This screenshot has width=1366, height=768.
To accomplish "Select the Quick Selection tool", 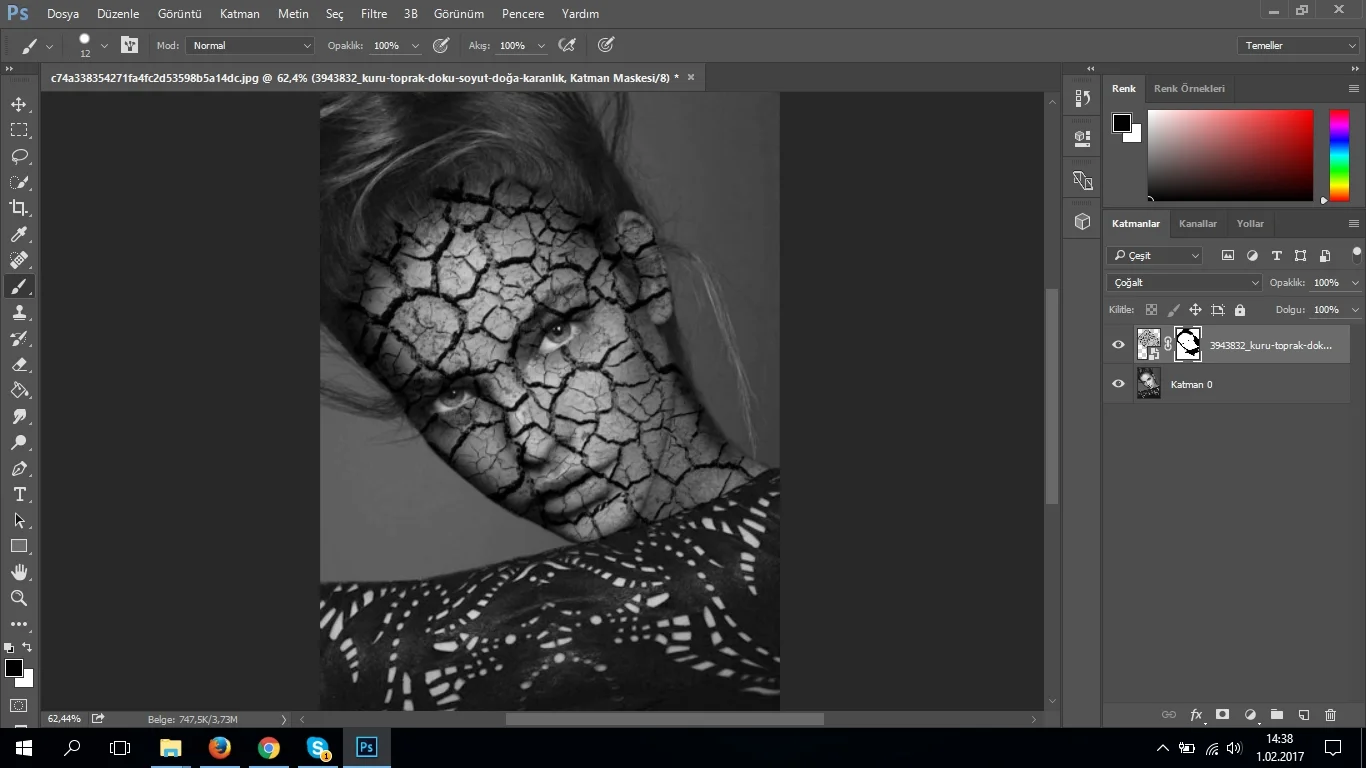I will click(19, 182).
